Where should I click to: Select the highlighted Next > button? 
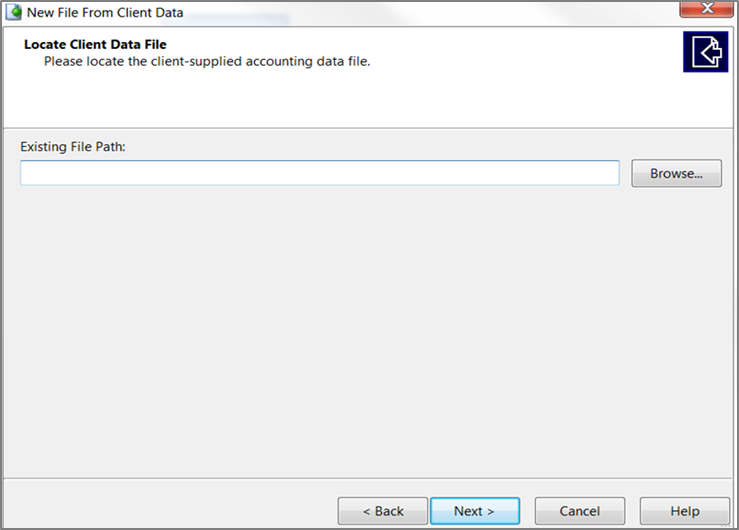[474, 511]
